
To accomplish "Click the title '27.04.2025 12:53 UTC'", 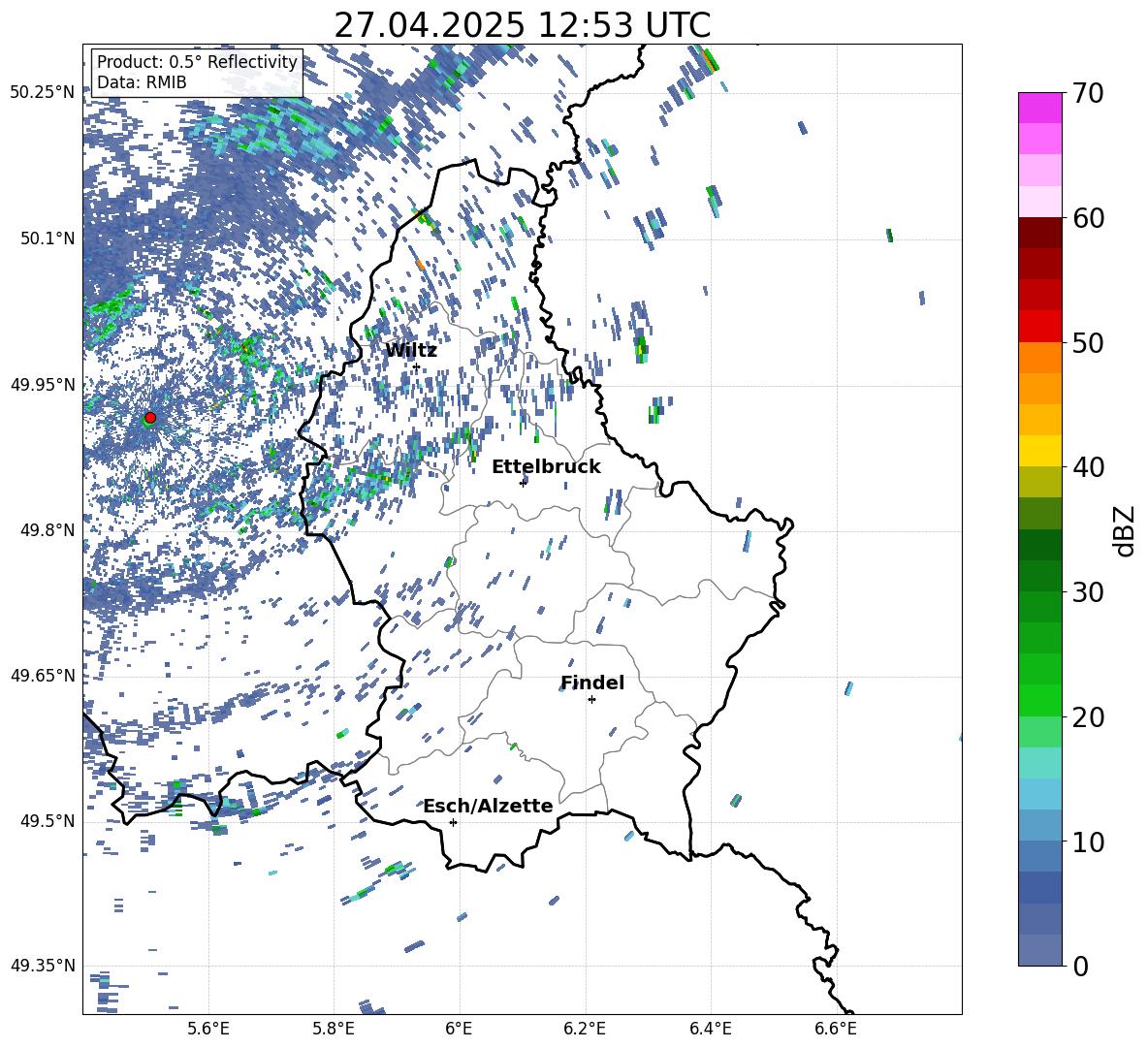I will pos(523,25).
